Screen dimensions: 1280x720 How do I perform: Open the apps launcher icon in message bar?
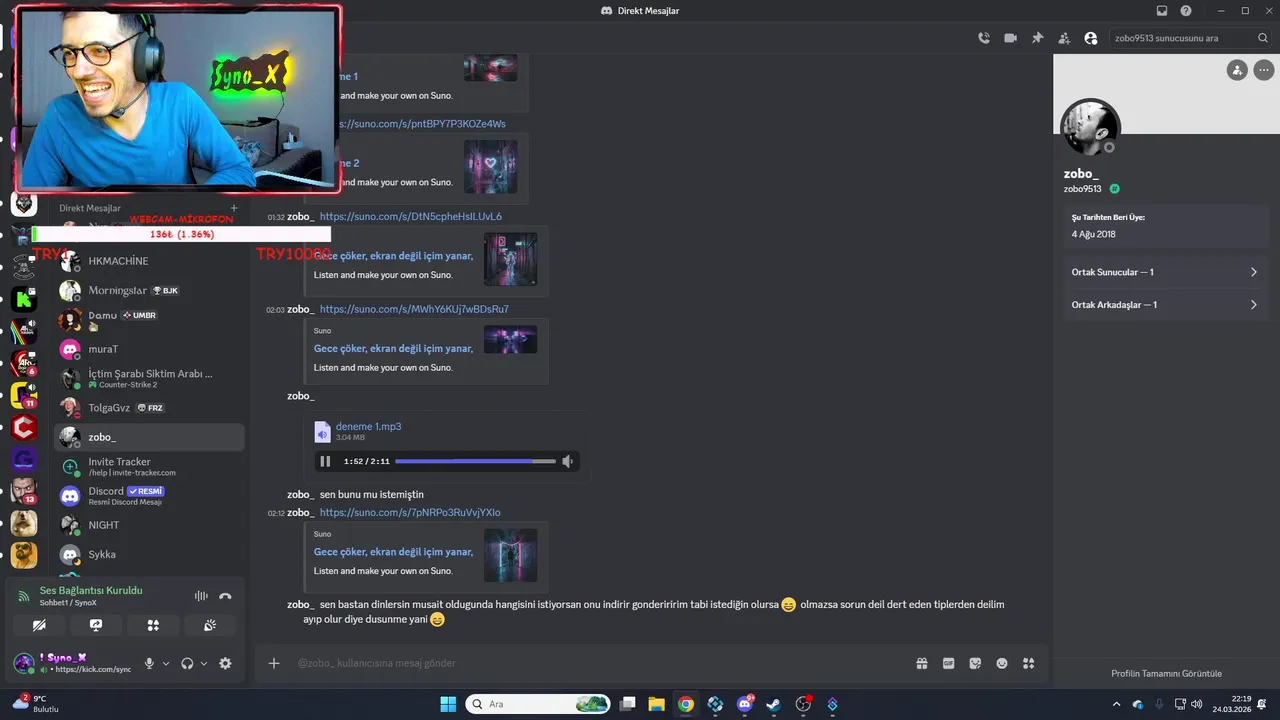[1029, 663]
